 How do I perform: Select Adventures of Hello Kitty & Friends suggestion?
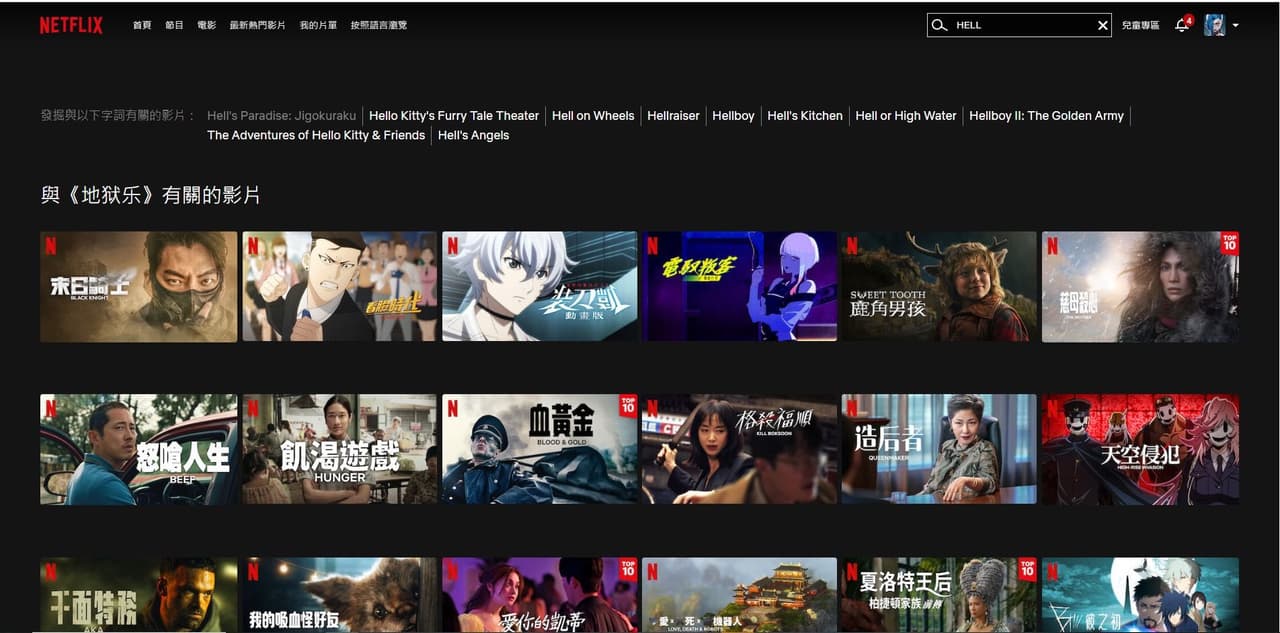(316, 135)
